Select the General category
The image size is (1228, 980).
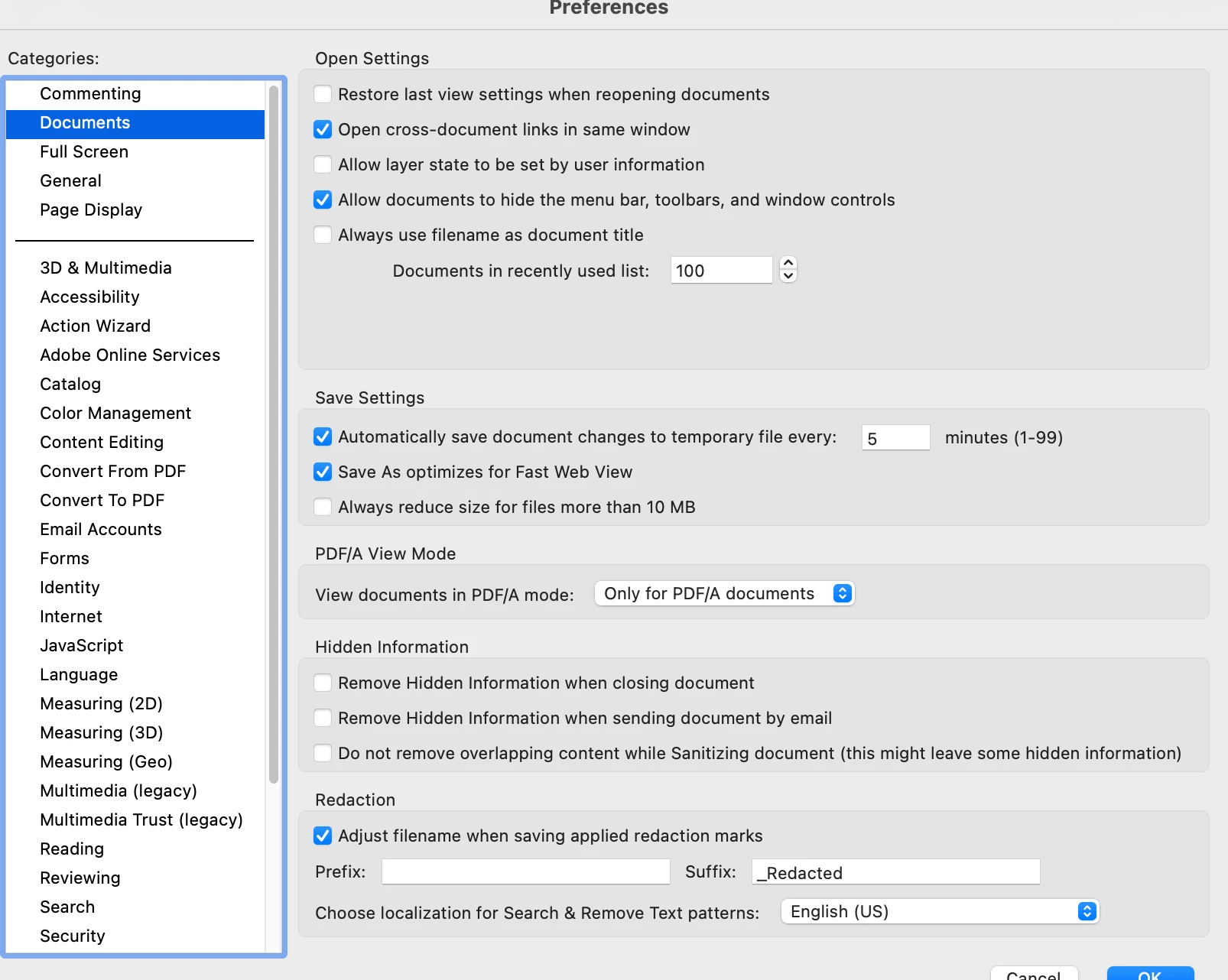(x=135, y=180)
